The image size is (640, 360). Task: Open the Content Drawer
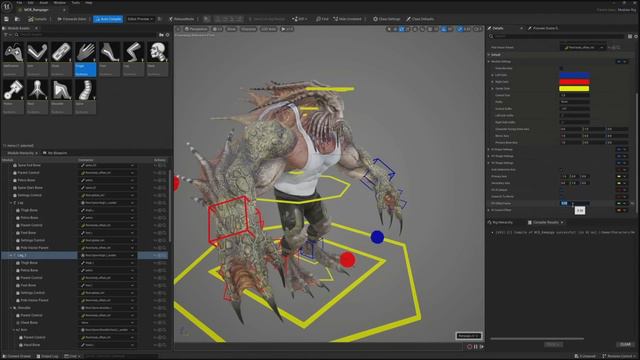click(x=17, y=356)
